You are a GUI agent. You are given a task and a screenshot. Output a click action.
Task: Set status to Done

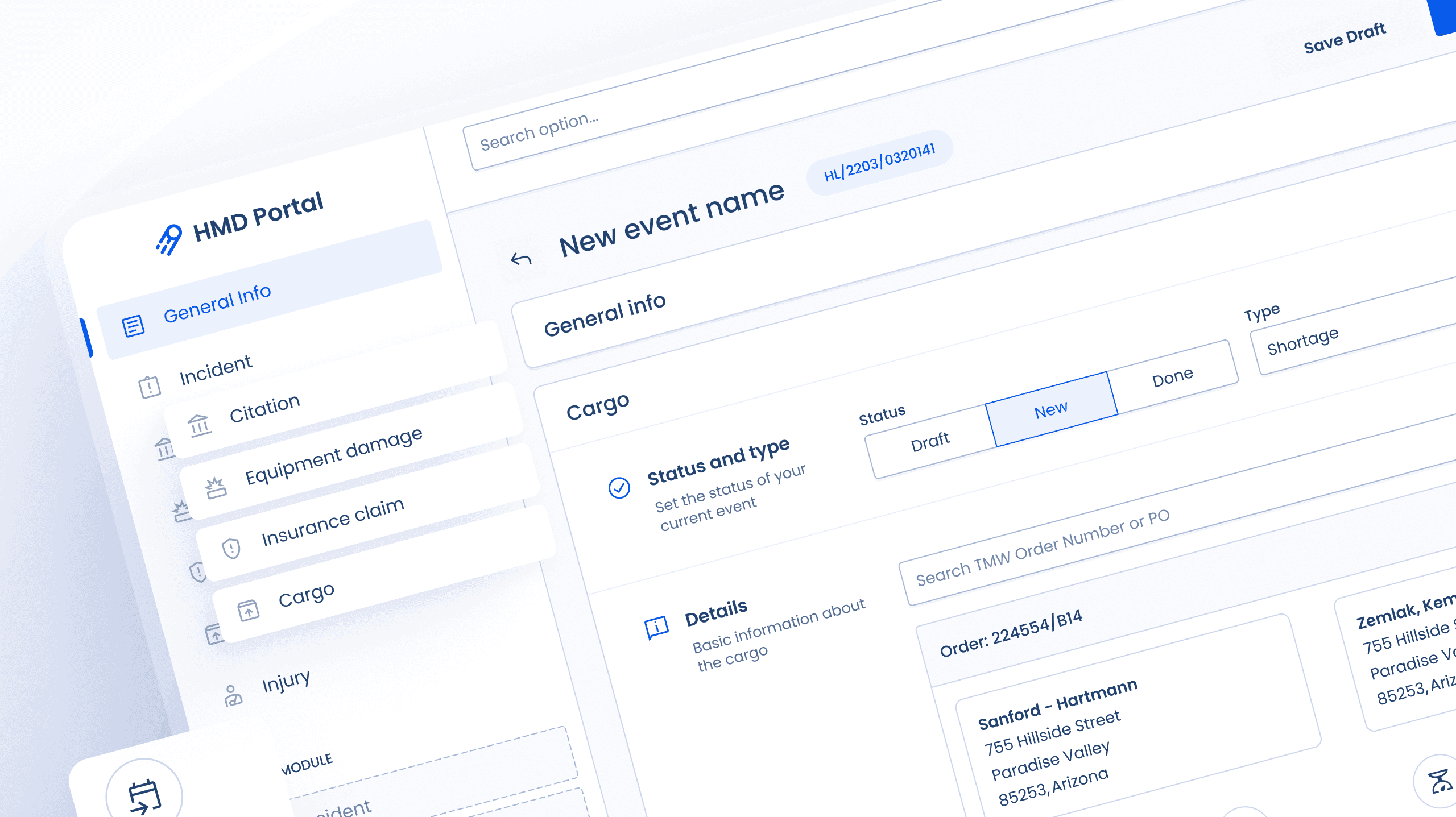1172,378
